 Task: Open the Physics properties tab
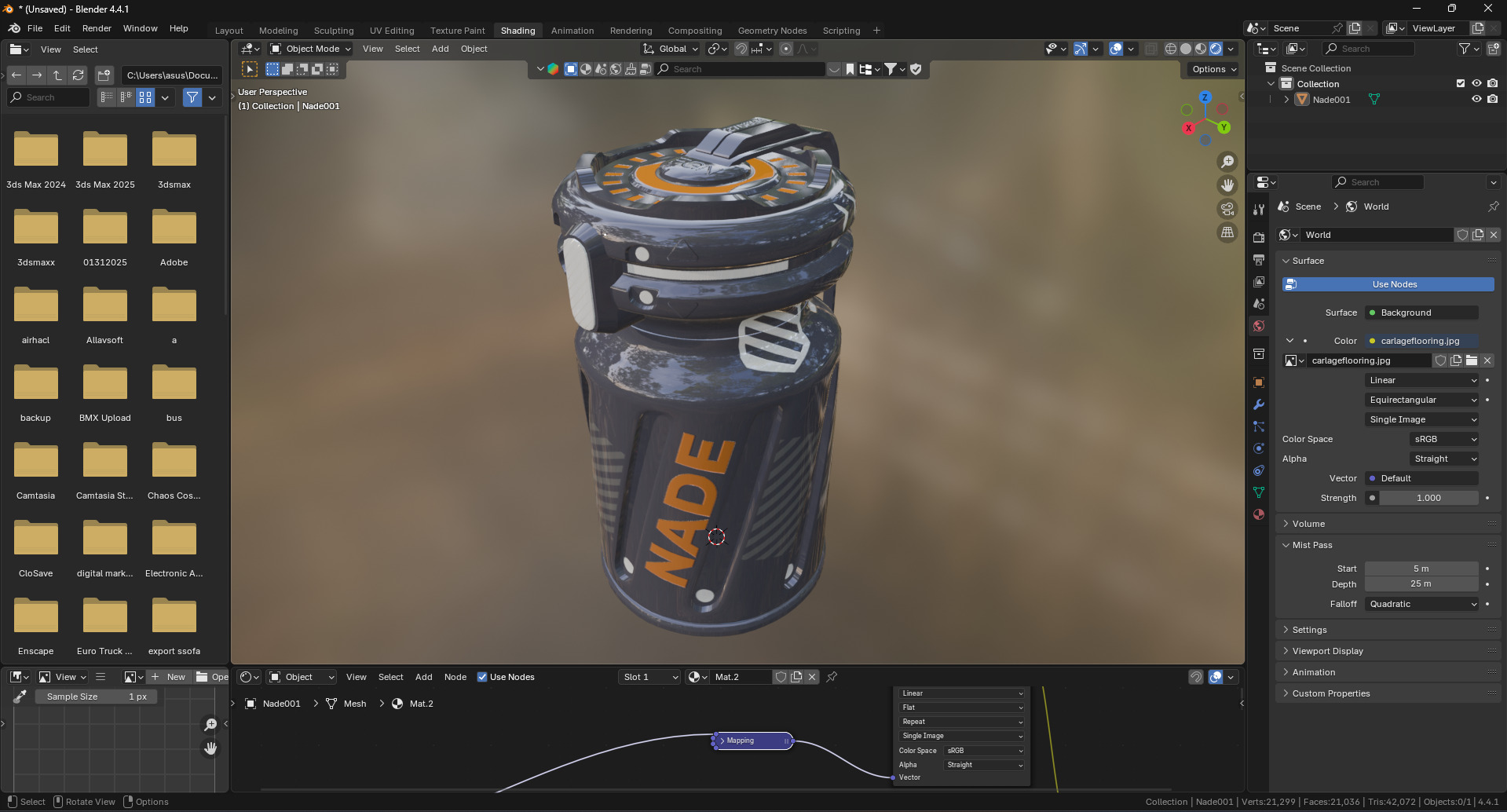[1259, 448]
